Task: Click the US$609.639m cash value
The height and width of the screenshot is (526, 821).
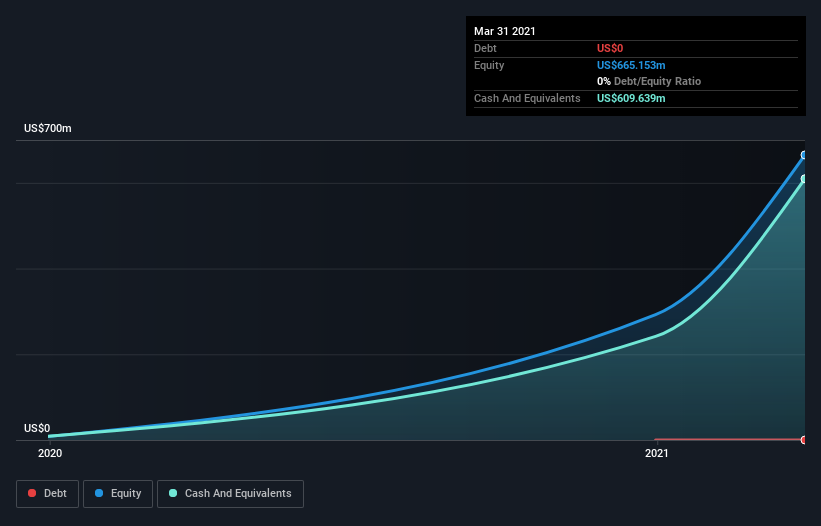Action: (631, 98)
